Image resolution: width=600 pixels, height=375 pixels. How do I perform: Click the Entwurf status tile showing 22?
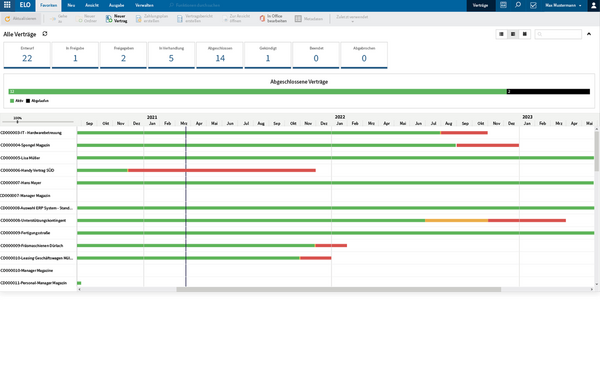(x=27, y=55)
